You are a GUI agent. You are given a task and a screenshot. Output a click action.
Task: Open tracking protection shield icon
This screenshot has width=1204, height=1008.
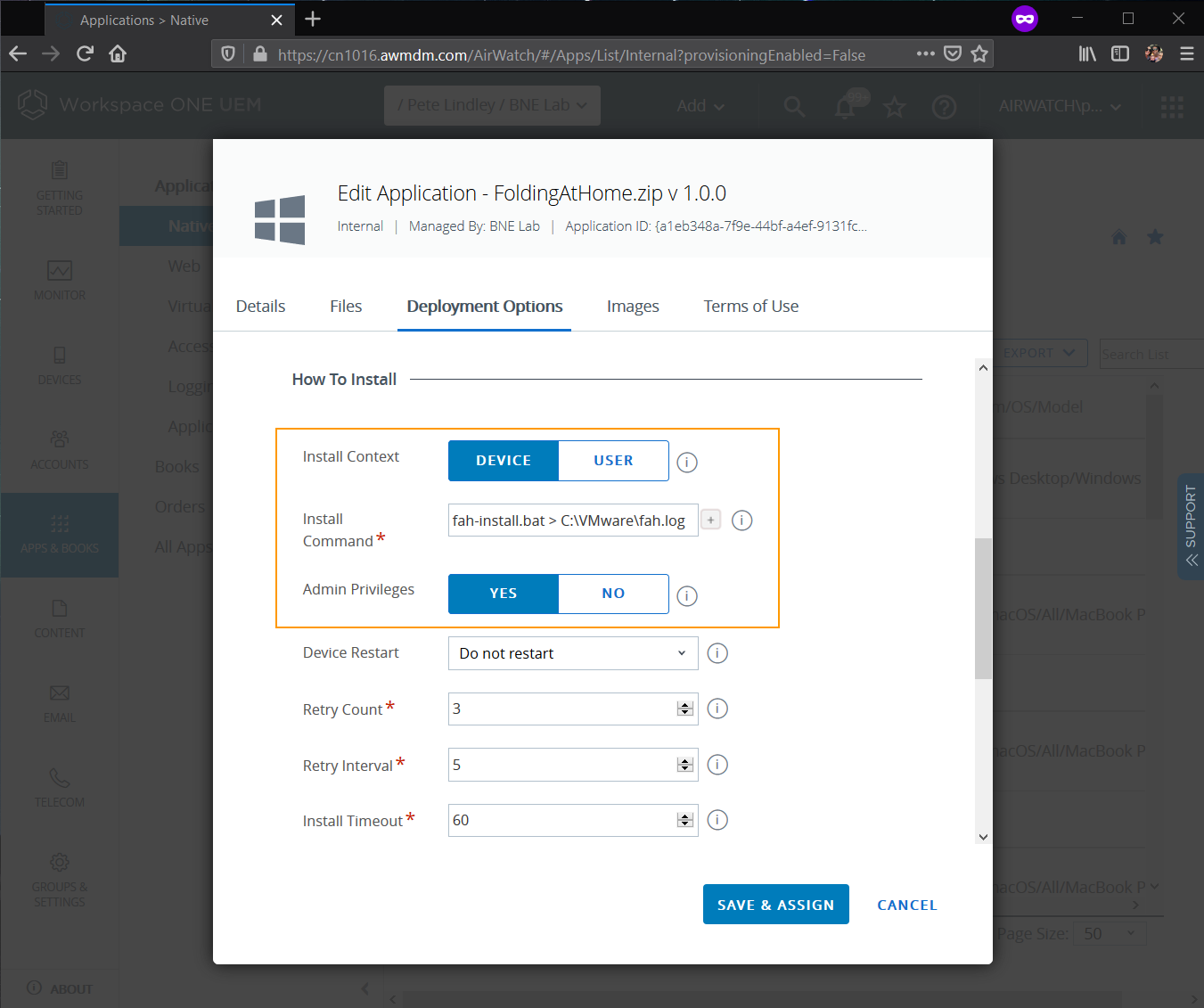228,54
